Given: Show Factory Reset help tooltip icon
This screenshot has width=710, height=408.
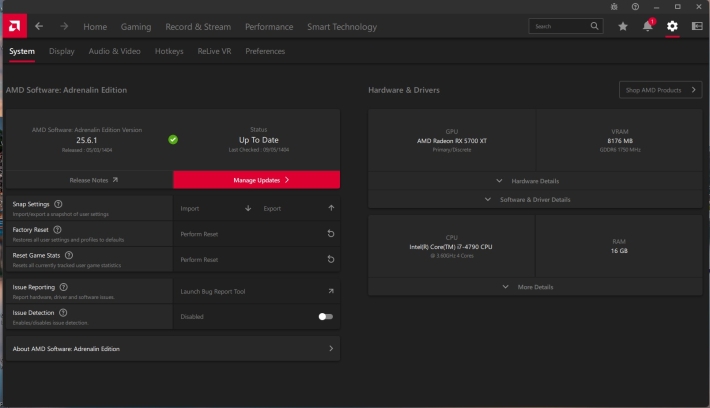Looking at the screenshot, I should coord(57,230).
